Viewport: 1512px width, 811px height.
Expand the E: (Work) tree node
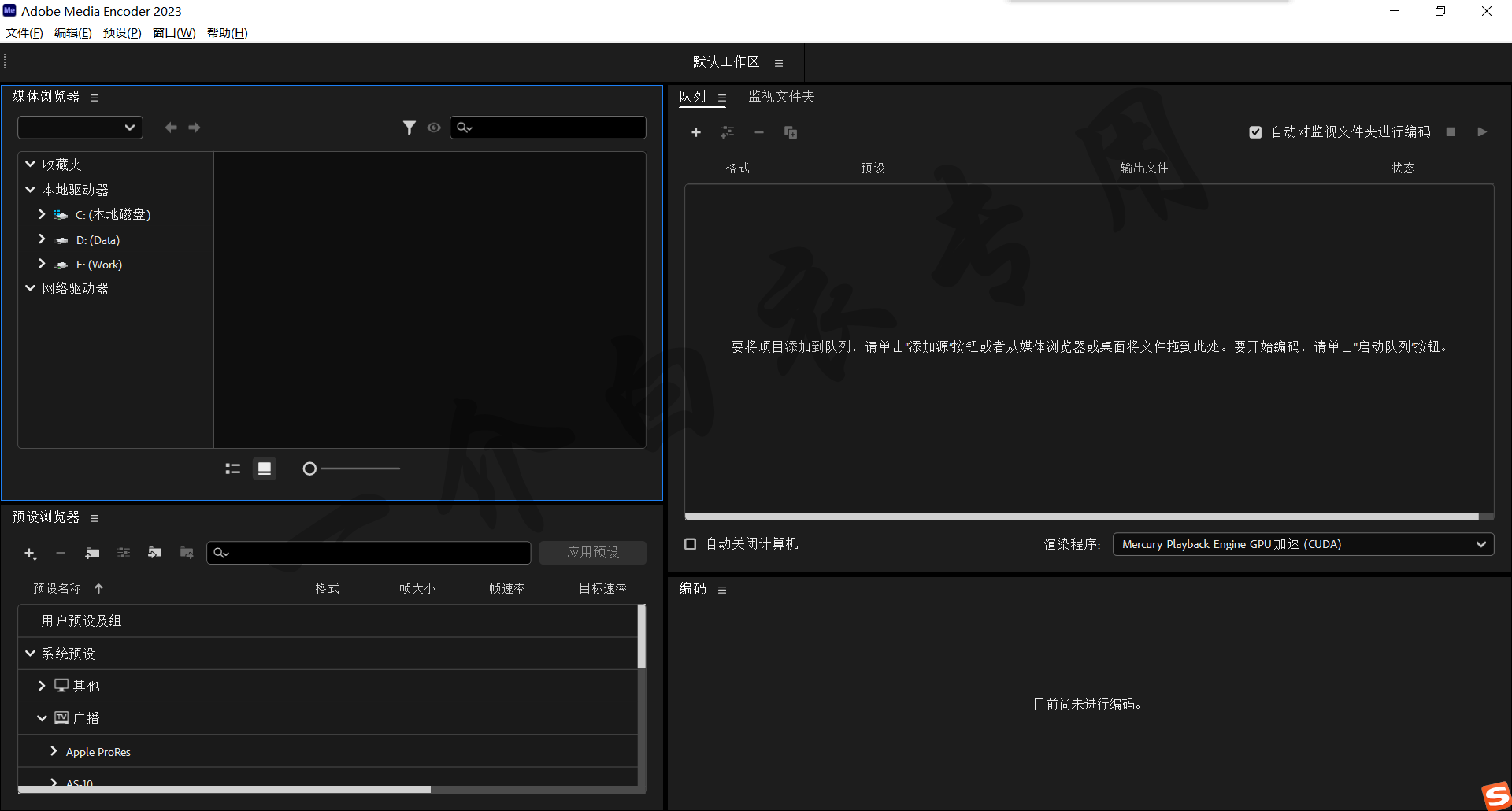coord(42,264)
